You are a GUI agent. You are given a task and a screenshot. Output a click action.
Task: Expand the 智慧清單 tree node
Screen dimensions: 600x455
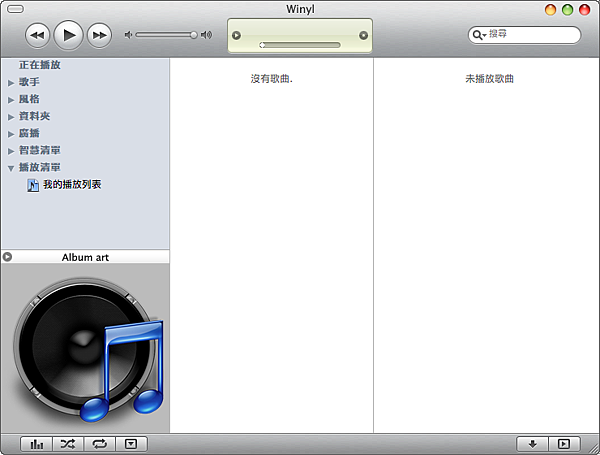(11, 151)
